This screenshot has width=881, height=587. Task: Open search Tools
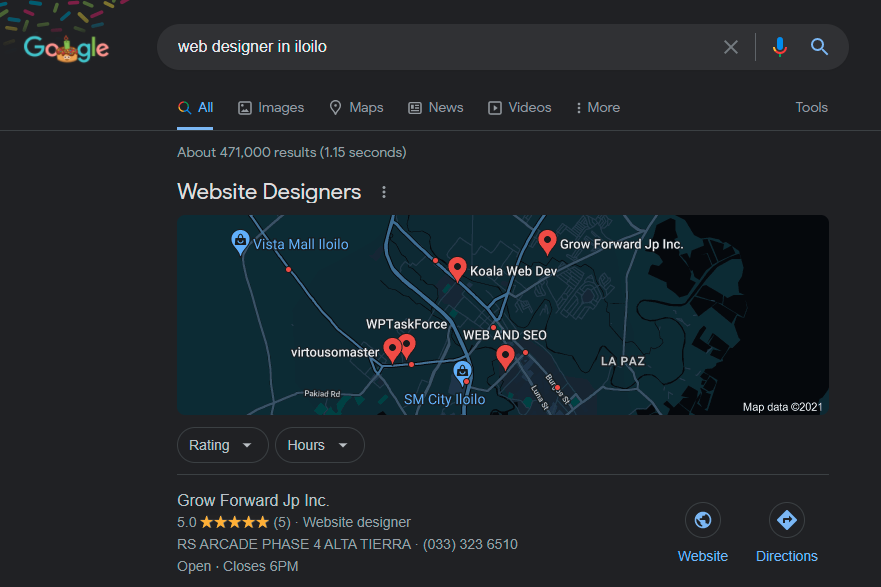pos(811,107)
